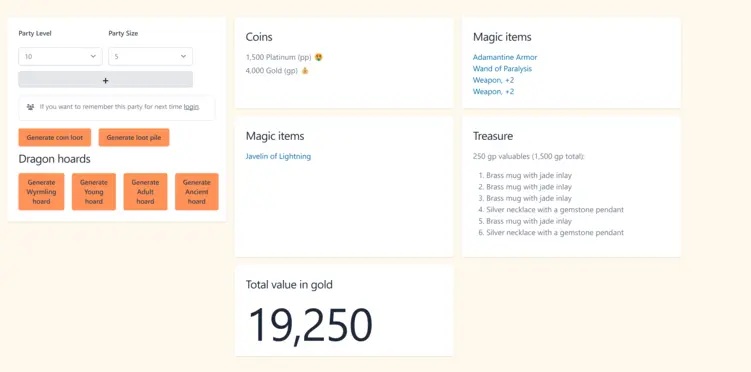Click the money bag emoji beside 4,000 Gold

coord(305,71)
